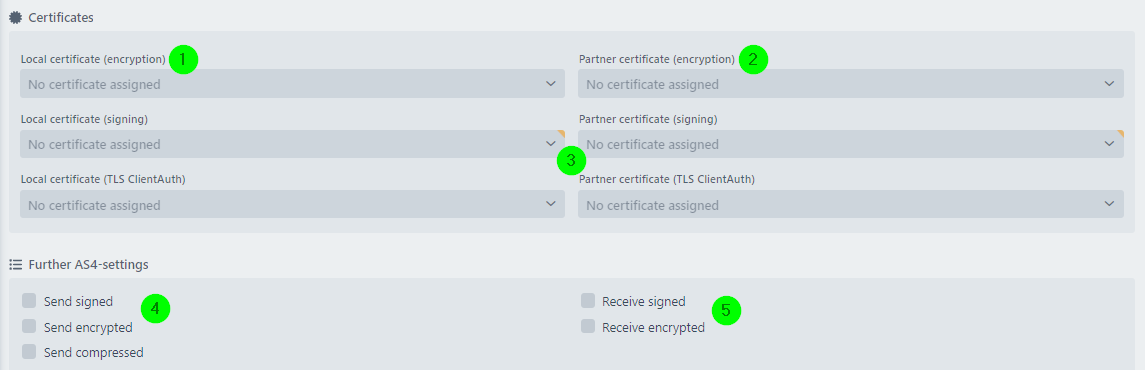This screenshot has width=1145, height=370.
Task: Click the green marker numbered 3
Action: pyautogui.click(x=571, y=161)
